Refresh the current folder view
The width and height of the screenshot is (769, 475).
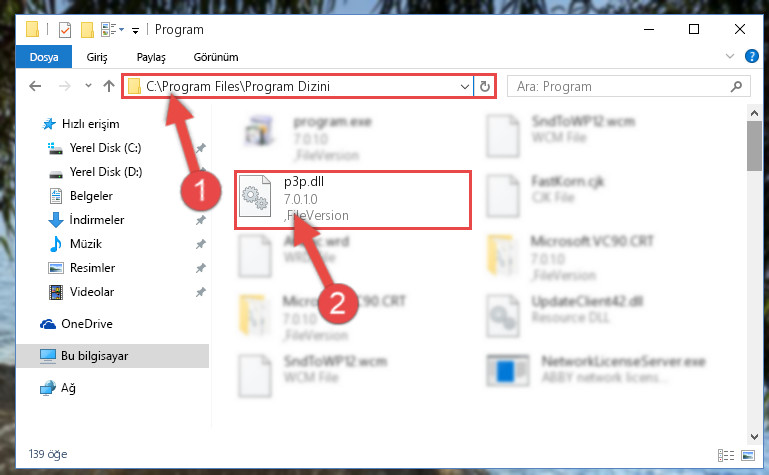click(485, 86)
